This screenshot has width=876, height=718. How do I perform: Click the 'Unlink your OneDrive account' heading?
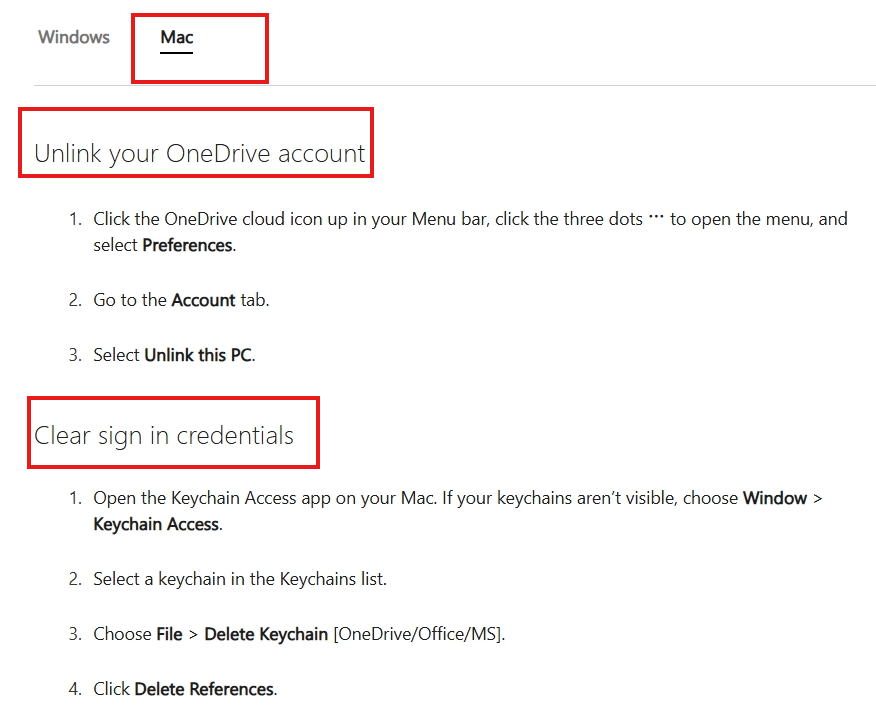point(199,153)
